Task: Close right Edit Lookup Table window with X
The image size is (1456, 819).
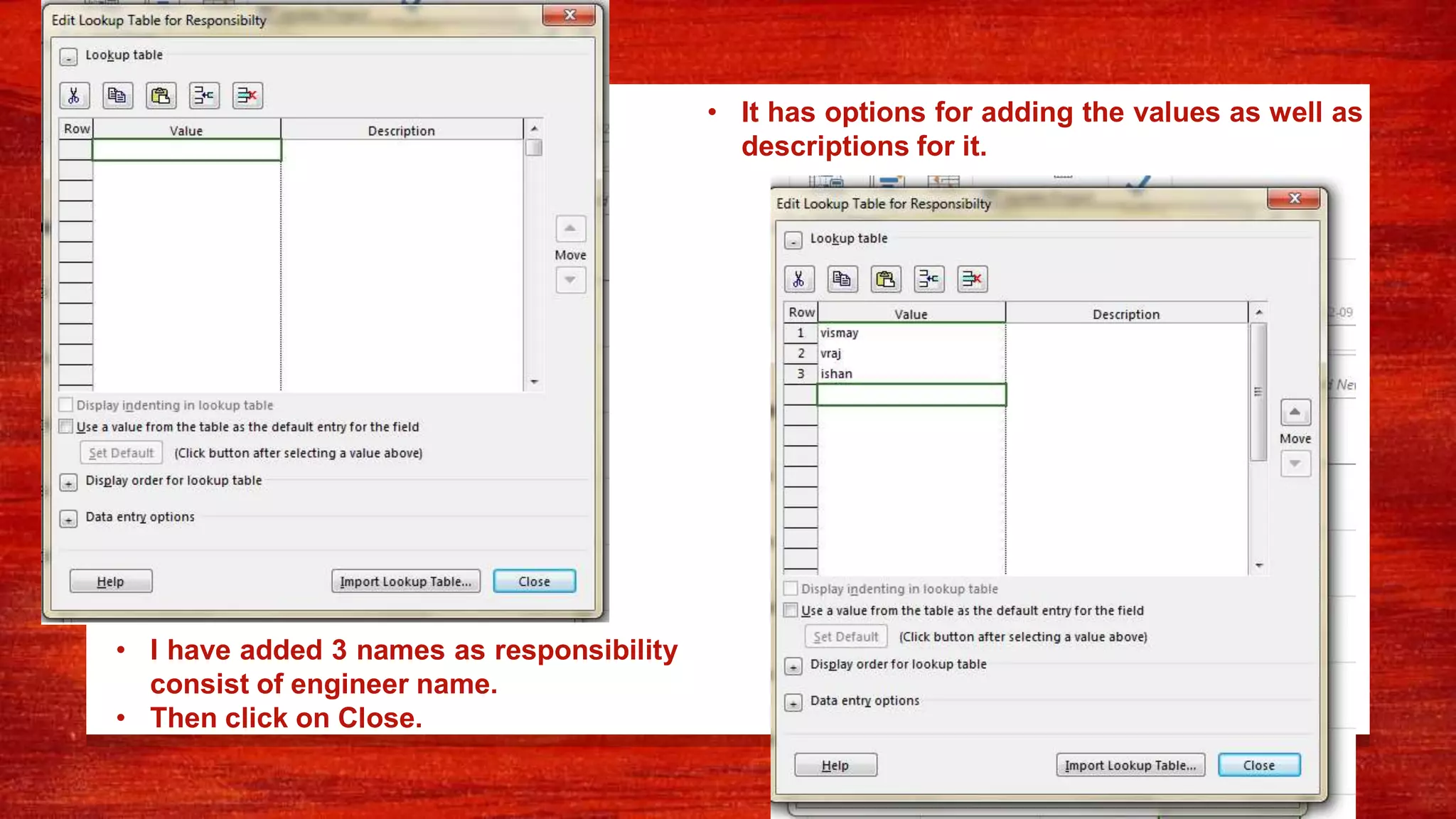Action: 1294,198
